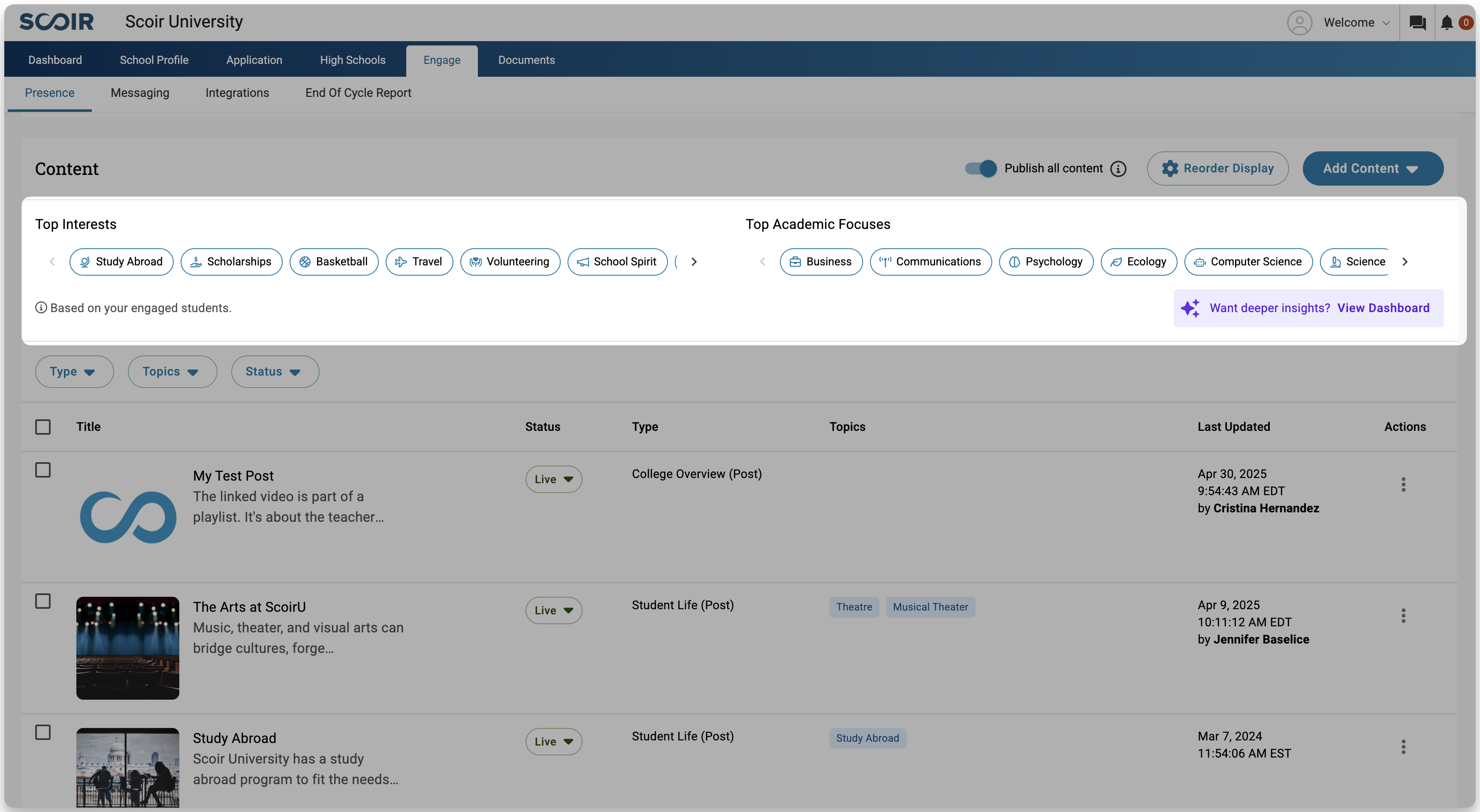Open the messages chat icon
Image resolution: width=1480 pixels, height=812 pixels.
coord(1417,23)
